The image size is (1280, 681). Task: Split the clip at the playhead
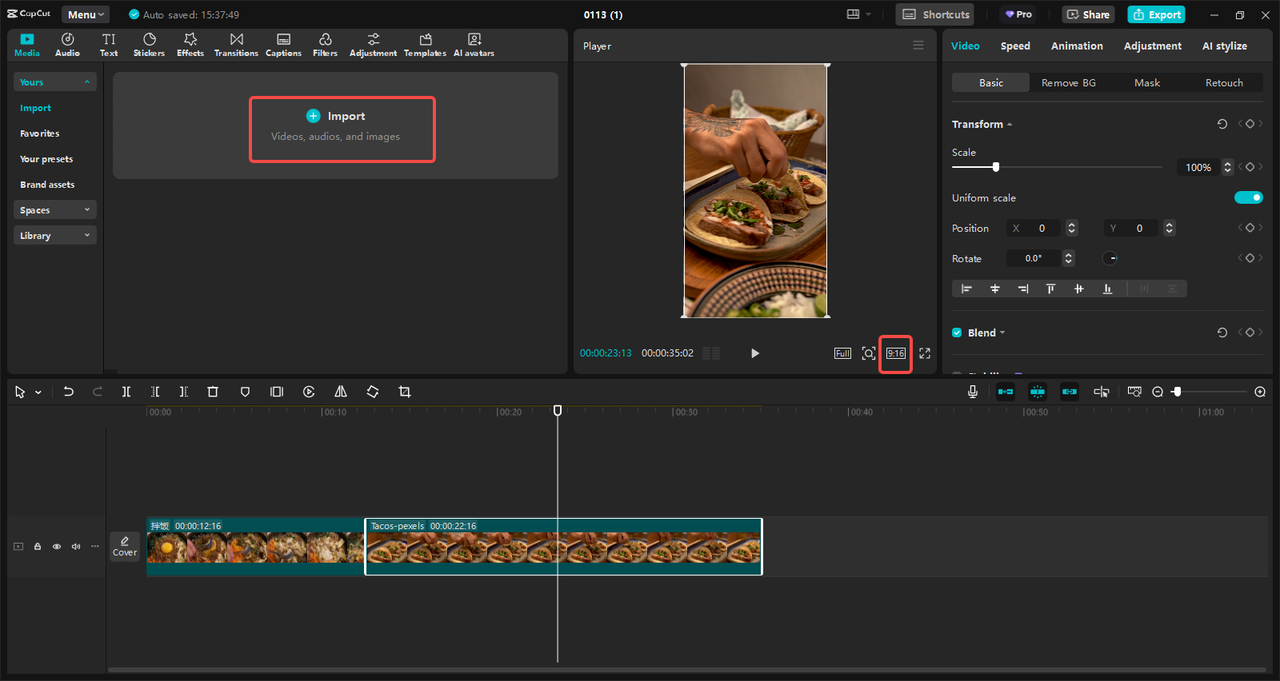[126, 392]
